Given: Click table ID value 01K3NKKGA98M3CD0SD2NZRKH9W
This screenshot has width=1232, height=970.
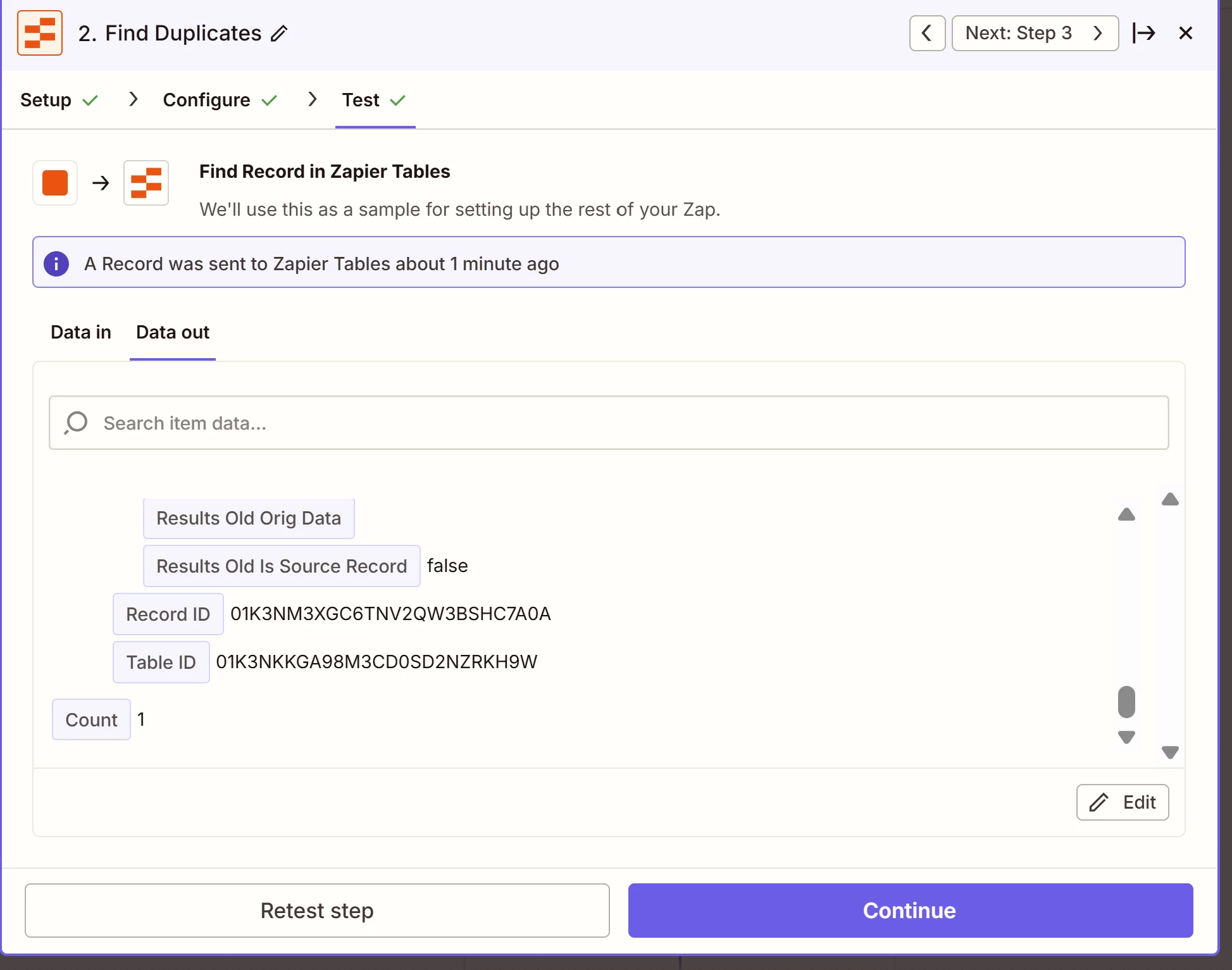Looking at the screenshot, I should click(376, 662).
